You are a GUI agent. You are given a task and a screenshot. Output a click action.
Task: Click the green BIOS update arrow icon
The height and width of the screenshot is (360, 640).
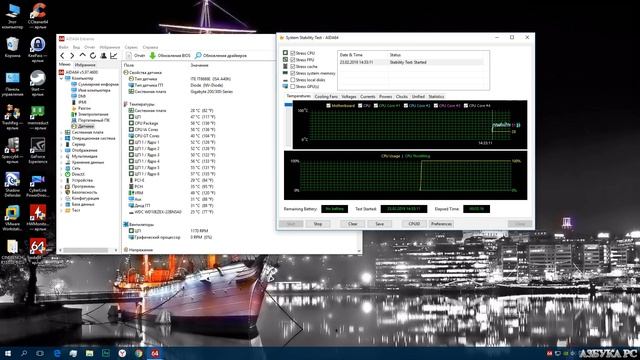point(152,56)
